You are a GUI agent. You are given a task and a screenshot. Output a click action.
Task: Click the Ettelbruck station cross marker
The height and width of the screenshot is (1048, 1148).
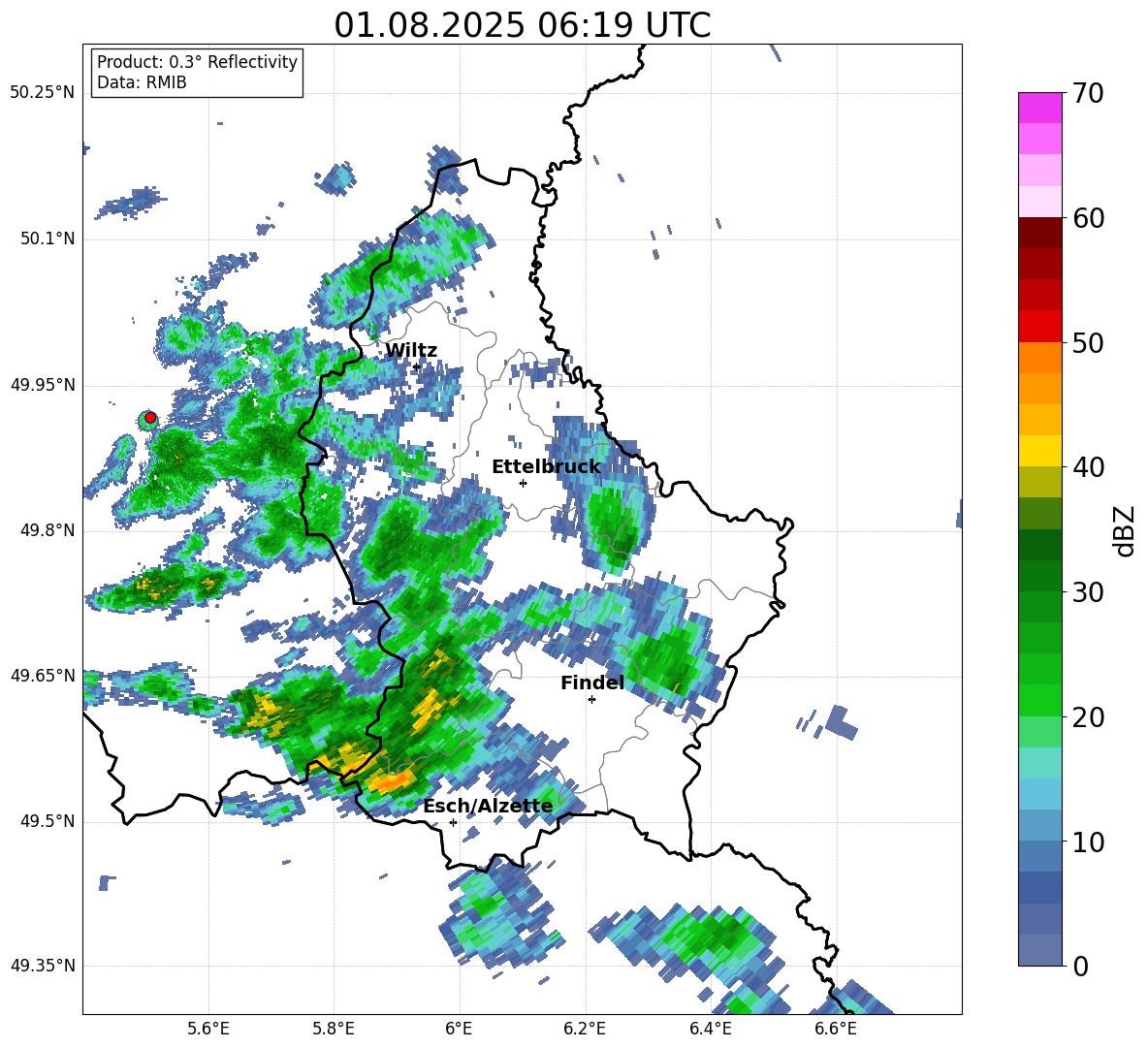tap(523, 483)
